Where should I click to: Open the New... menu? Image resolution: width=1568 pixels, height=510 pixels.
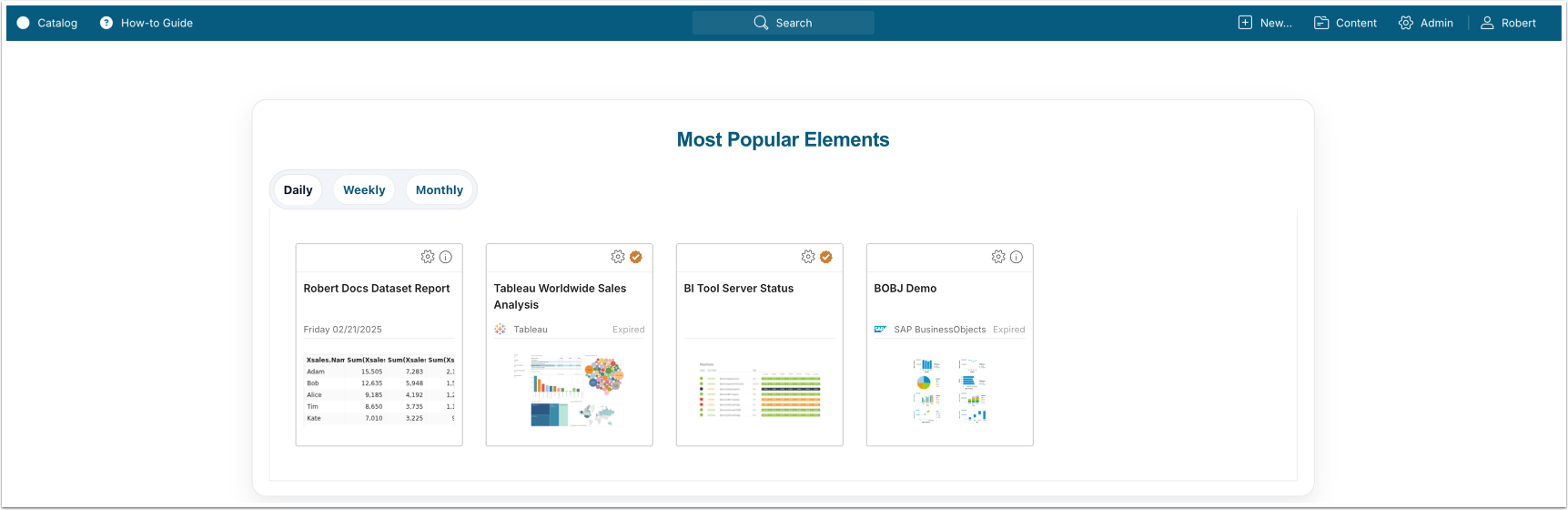pos(1265,23)
